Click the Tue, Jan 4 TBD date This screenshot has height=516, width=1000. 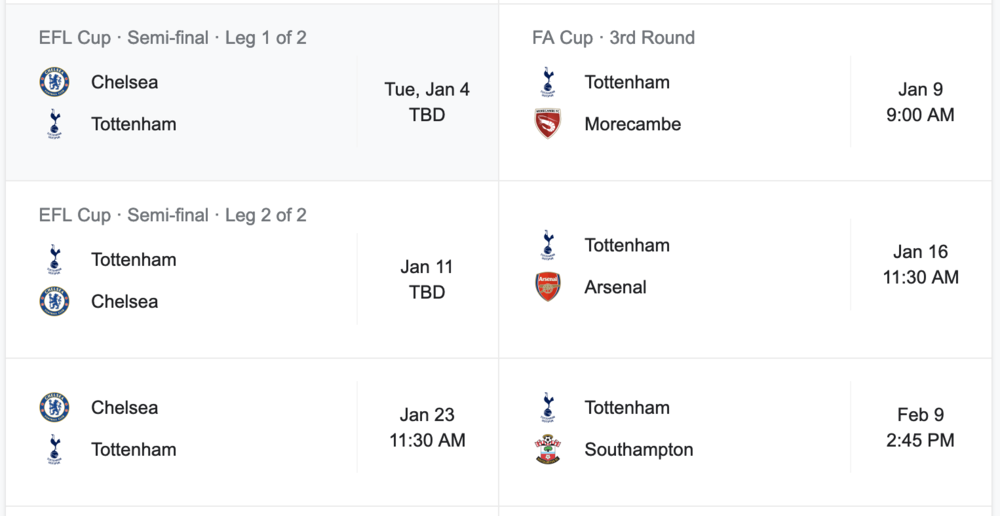[x=427, y=102]
